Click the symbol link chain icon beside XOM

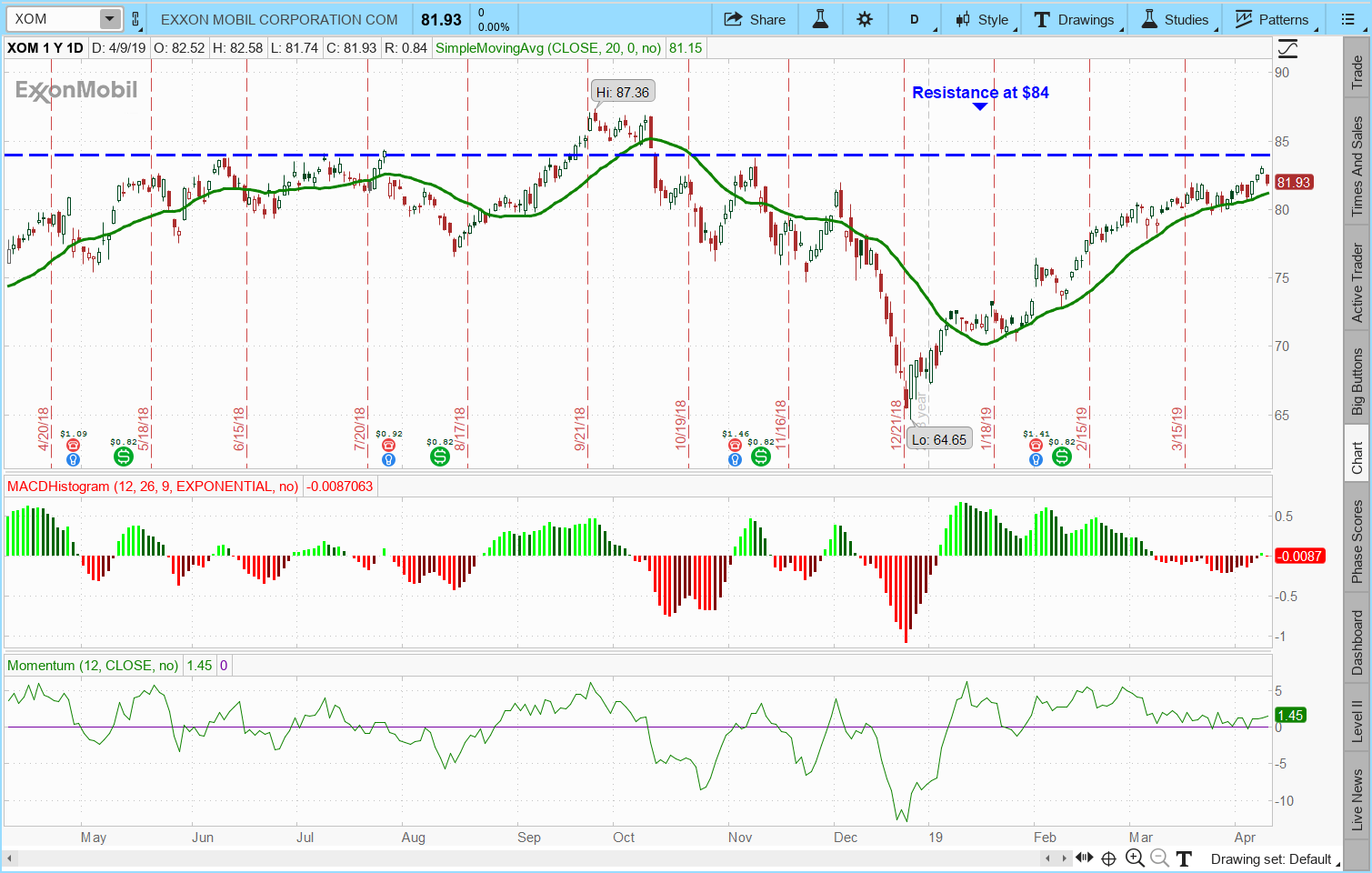tap(135, 19)
